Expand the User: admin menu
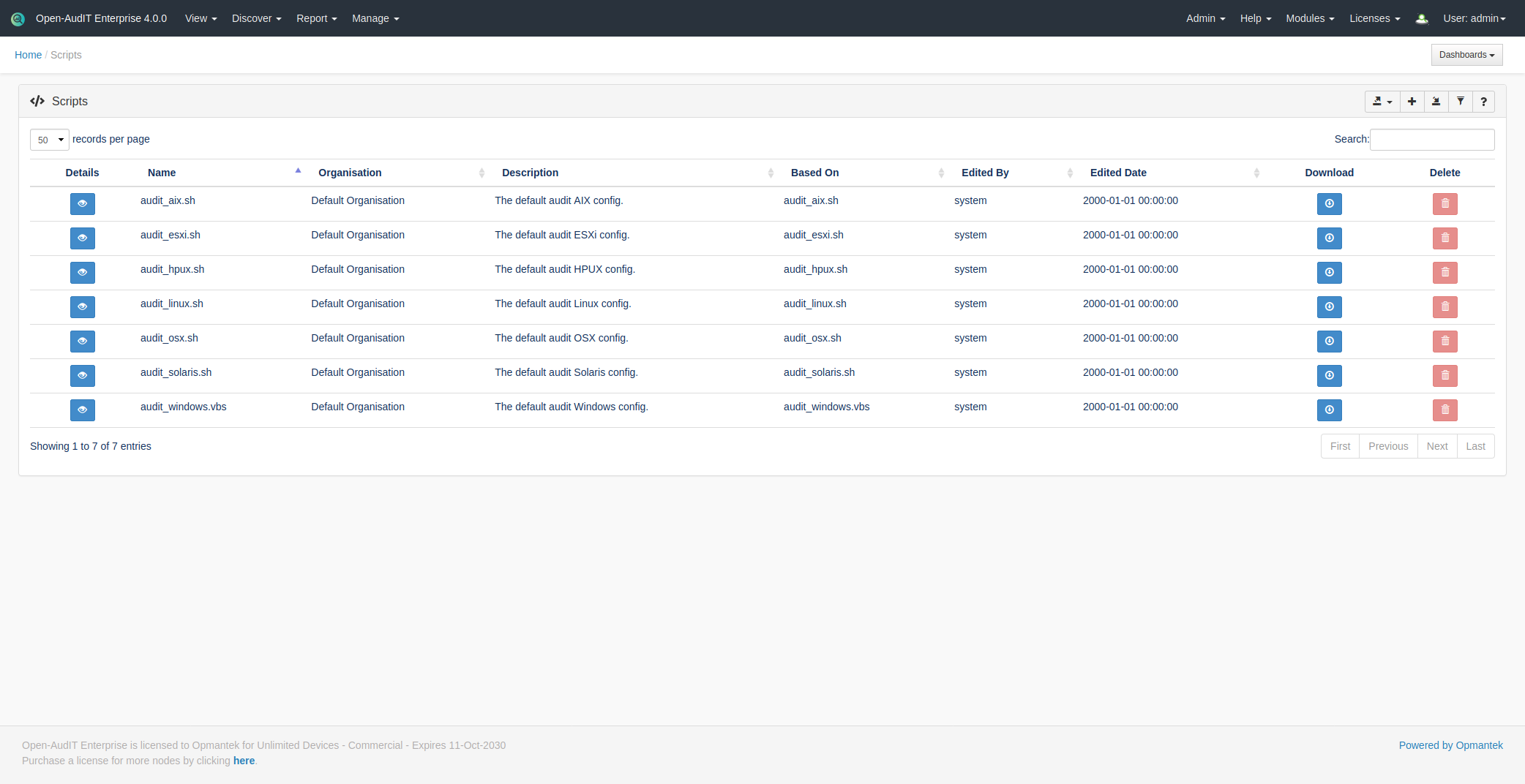 (x=1474, y=18)
